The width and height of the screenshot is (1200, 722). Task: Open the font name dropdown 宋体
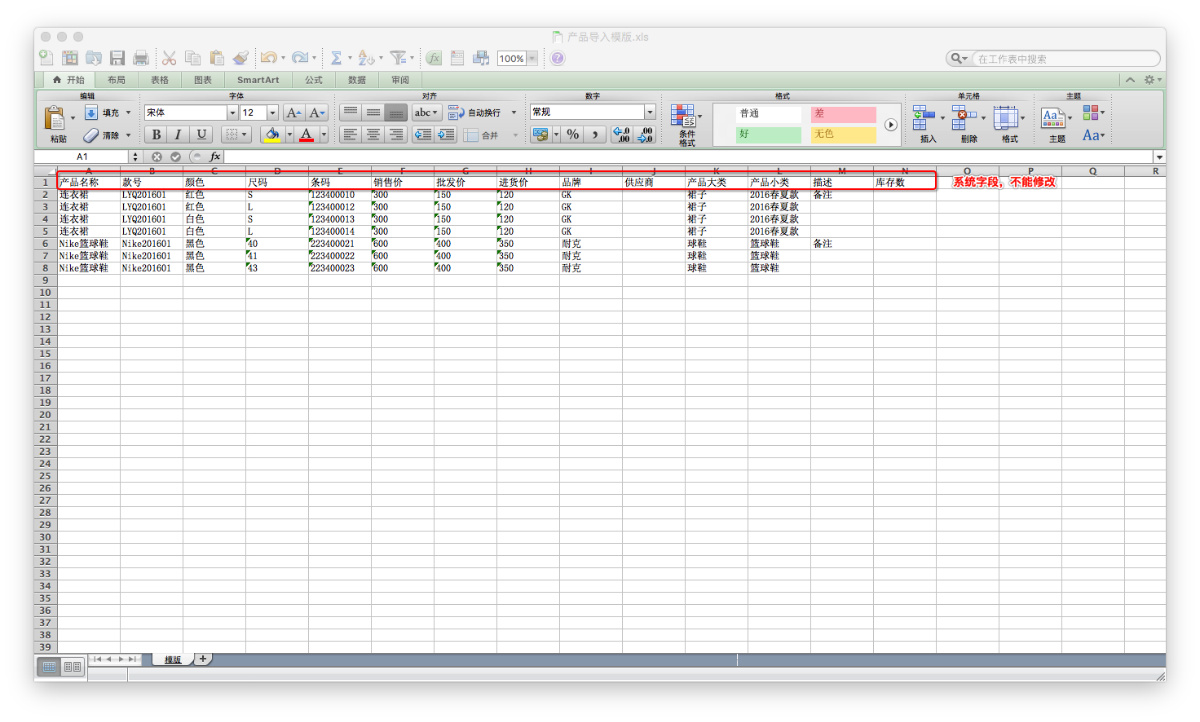click(233, 113)
